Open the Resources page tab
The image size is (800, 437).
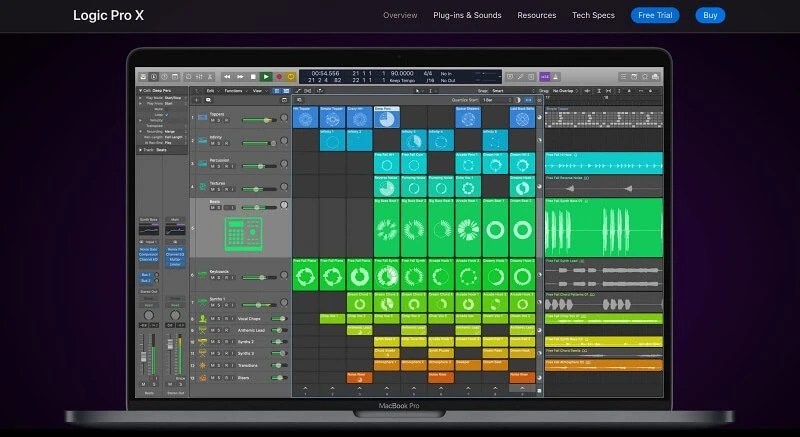point(537,15)
